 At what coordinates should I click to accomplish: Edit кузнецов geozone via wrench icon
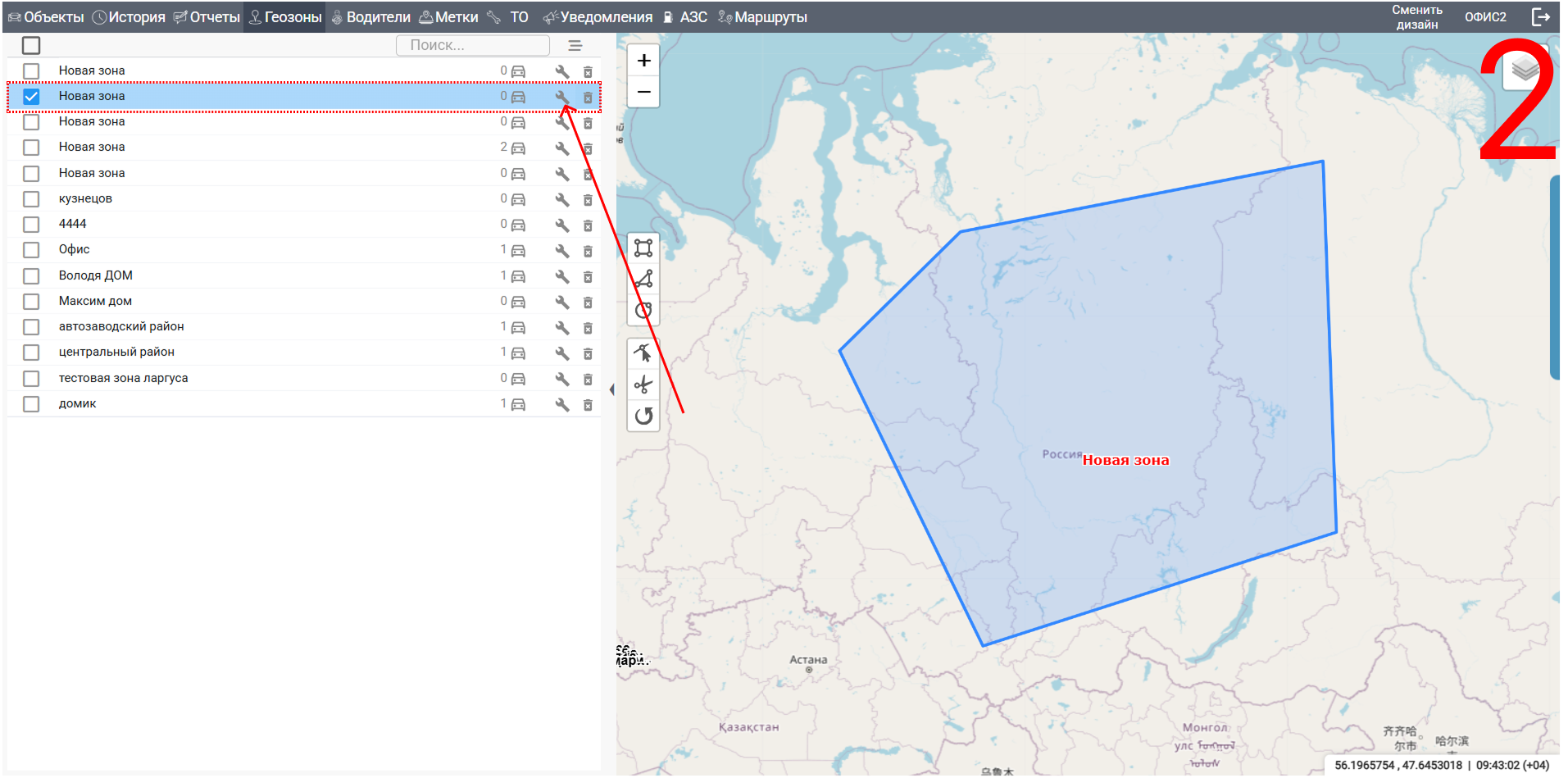point(562,199)
